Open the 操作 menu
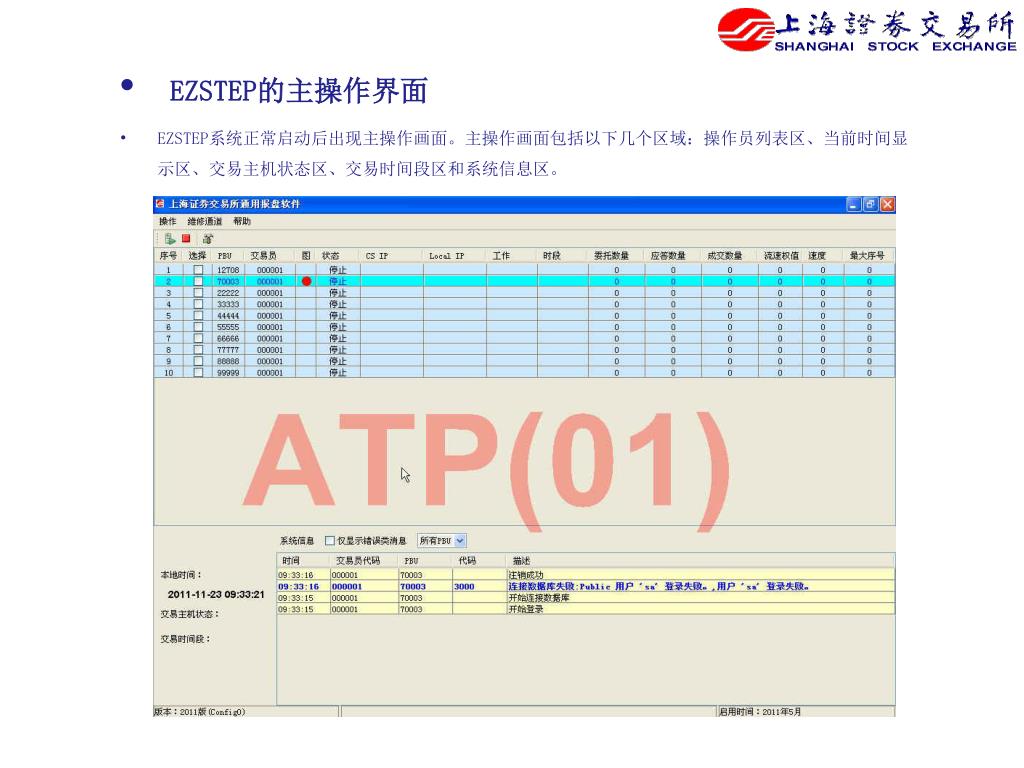 click(168, 221)
